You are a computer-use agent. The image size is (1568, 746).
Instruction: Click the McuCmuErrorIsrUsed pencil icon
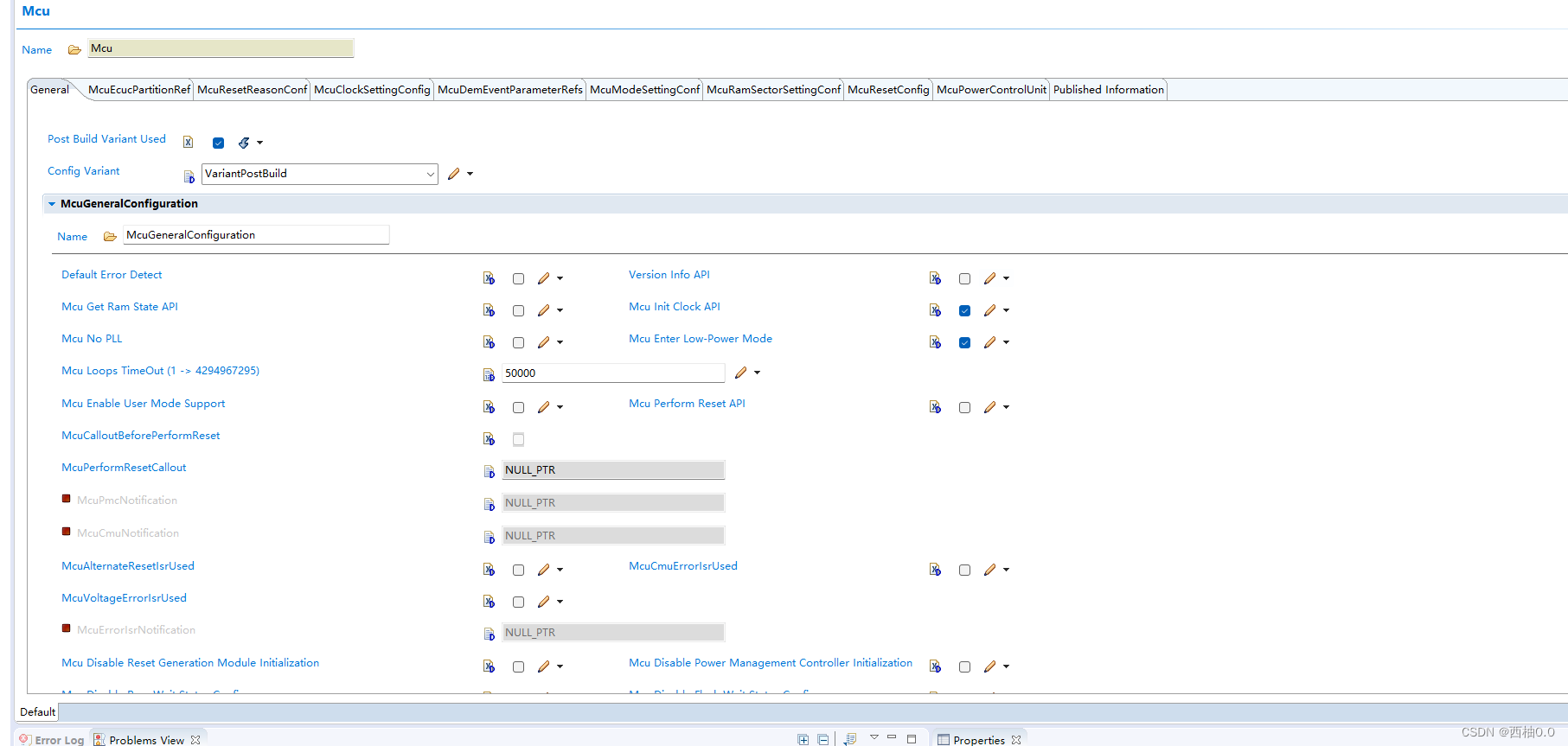[x=990, y=570]
